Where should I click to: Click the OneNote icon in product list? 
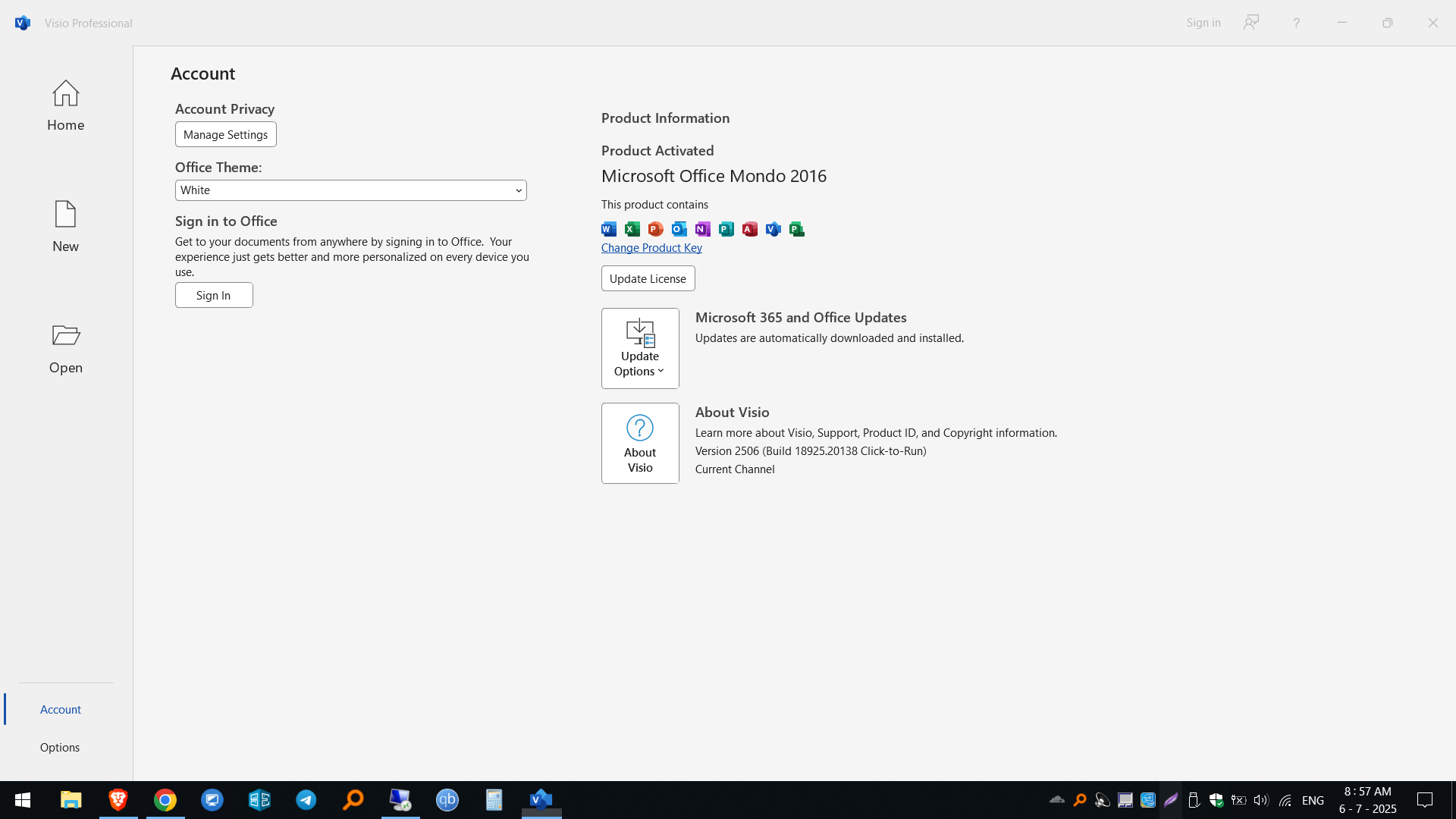pos(703,229)
